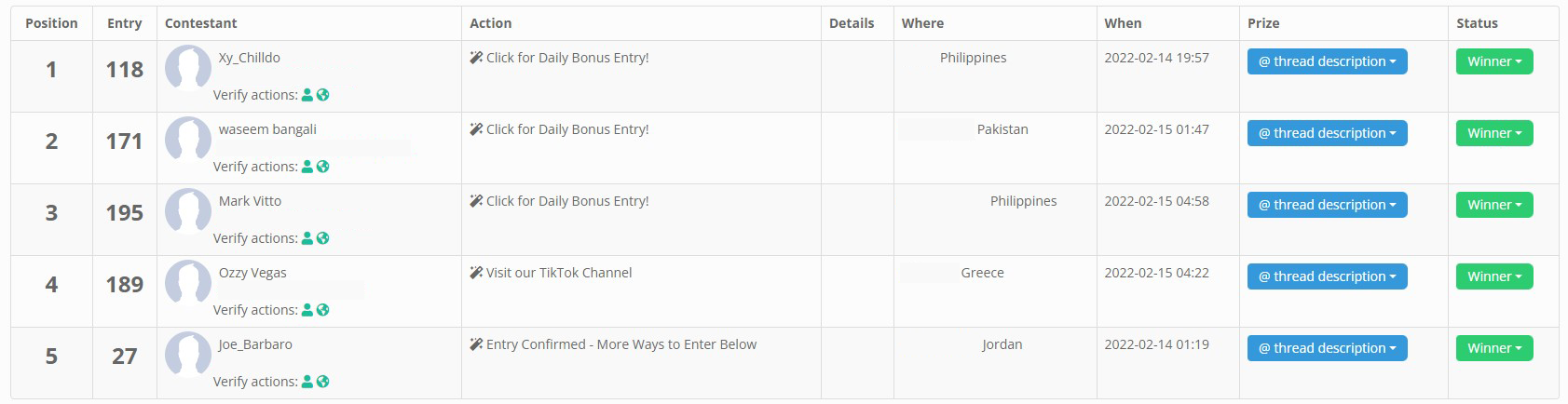Expand Winner status dropdown for entry 171

[1494, 133]
